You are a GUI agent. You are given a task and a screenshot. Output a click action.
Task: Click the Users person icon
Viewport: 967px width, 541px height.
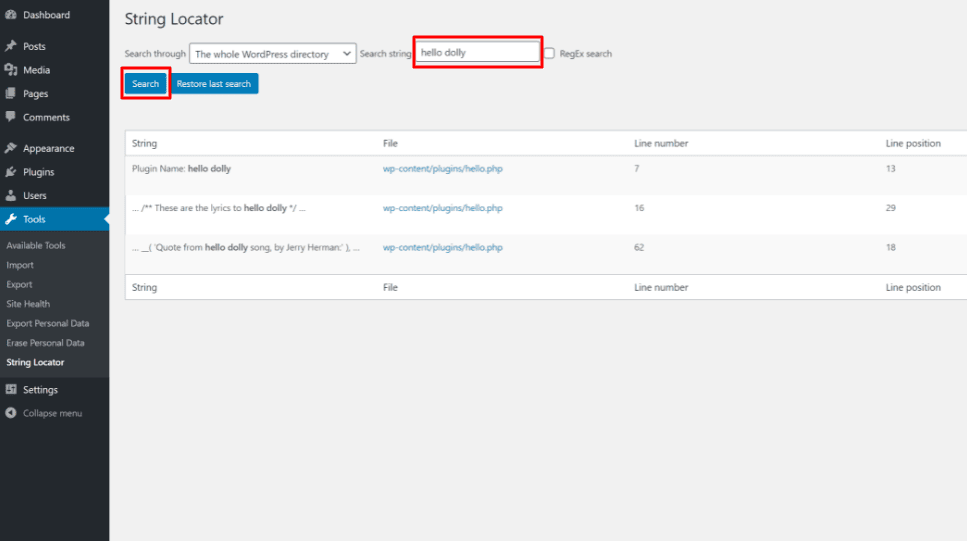10,195
